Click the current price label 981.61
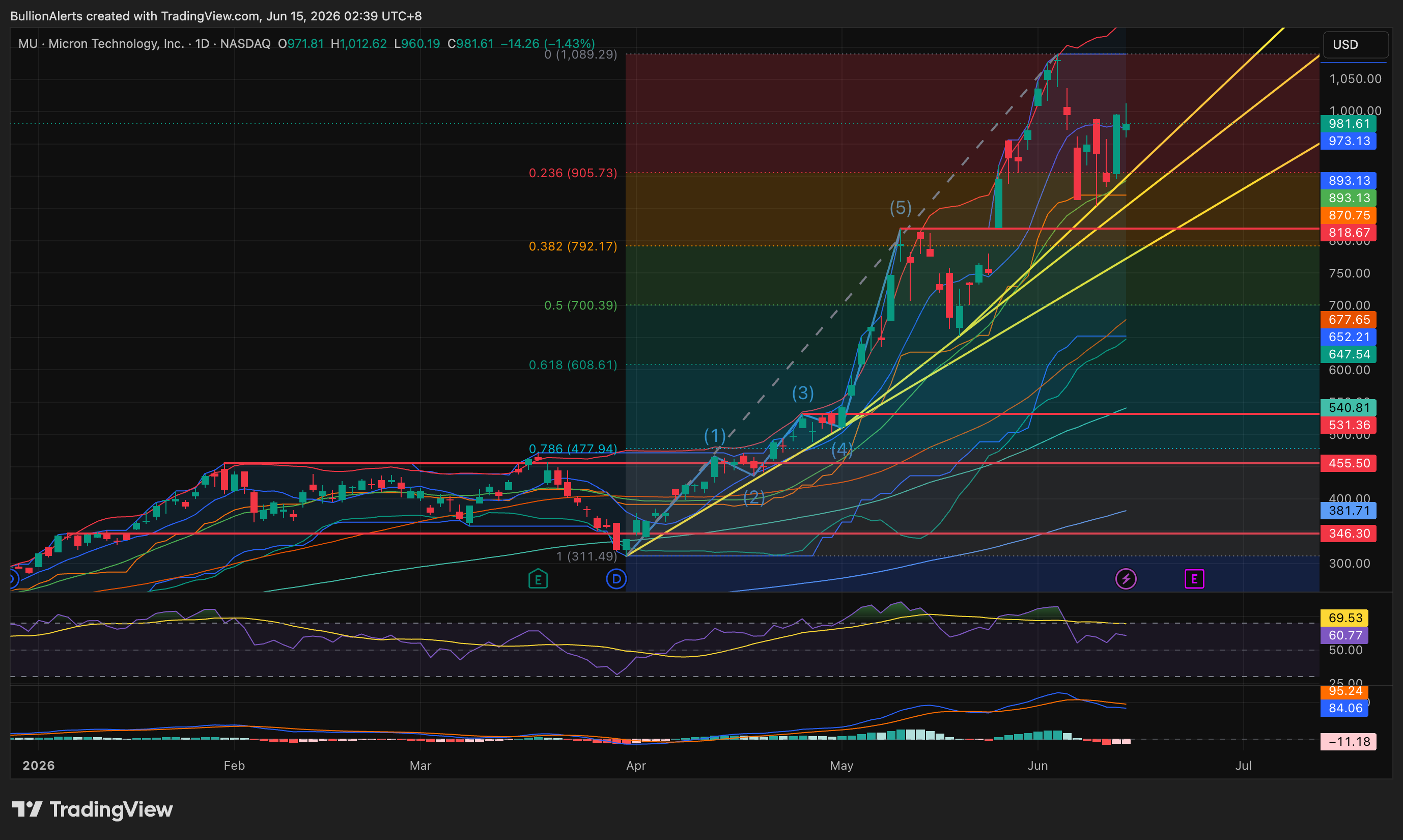 pos(1349,124)
